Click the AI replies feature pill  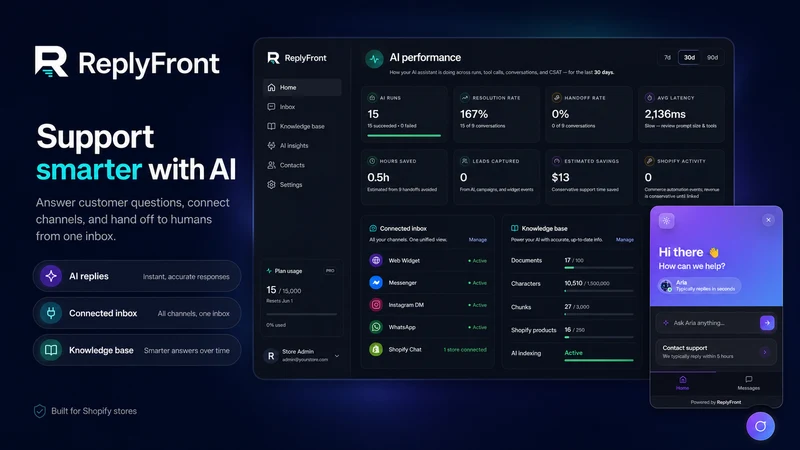[x=137, y=276]
